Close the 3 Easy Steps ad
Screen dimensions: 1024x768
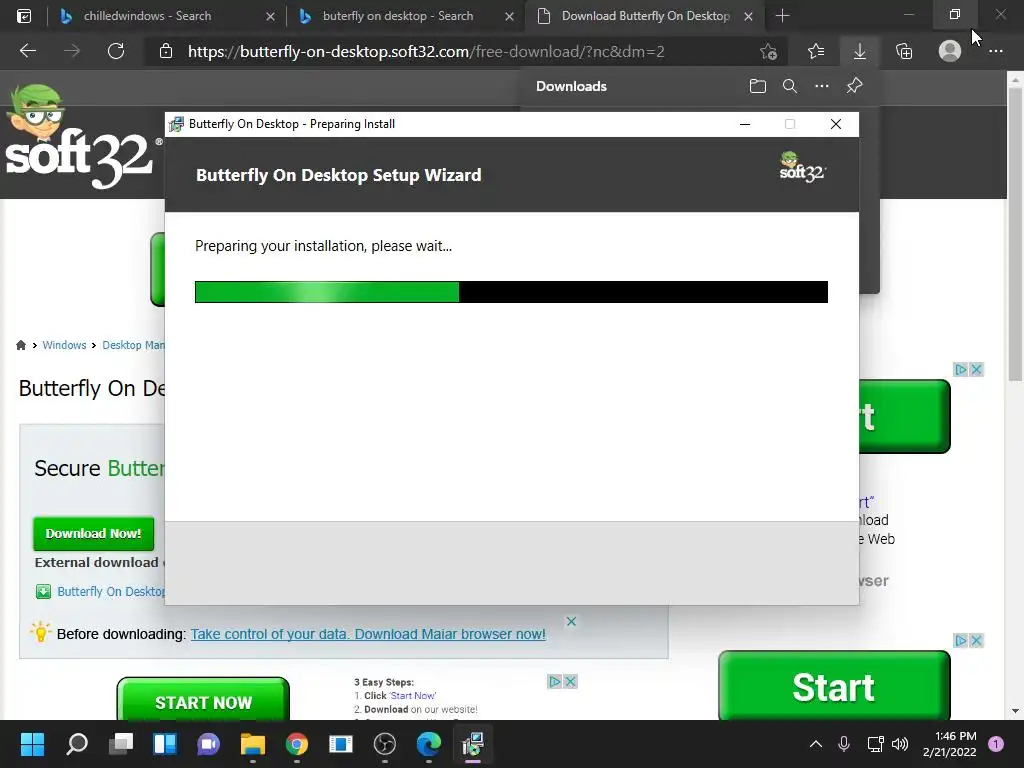570,682
